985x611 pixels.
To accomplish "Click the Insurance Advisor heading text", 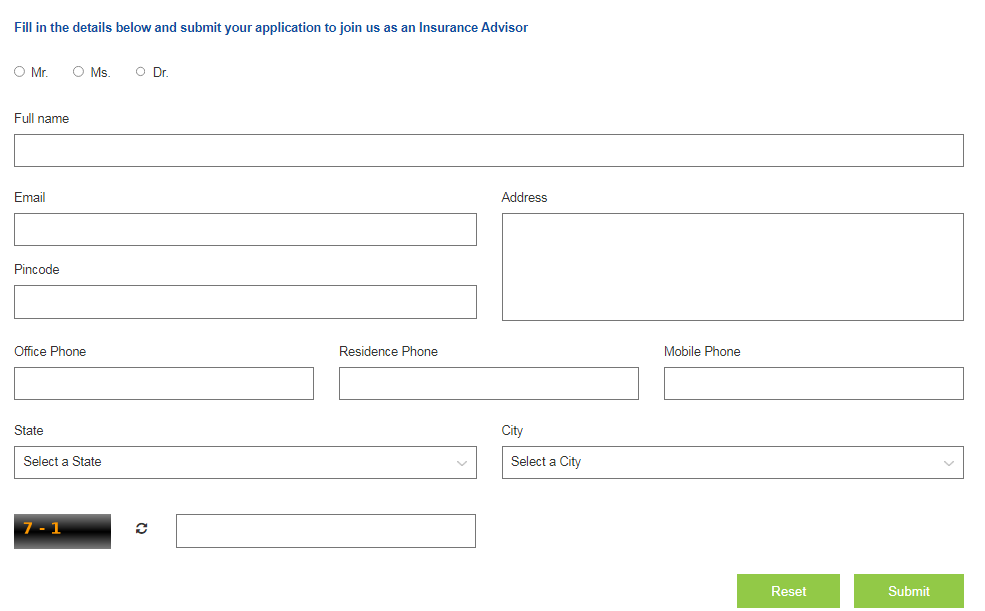I will click(x=271, y=28).
